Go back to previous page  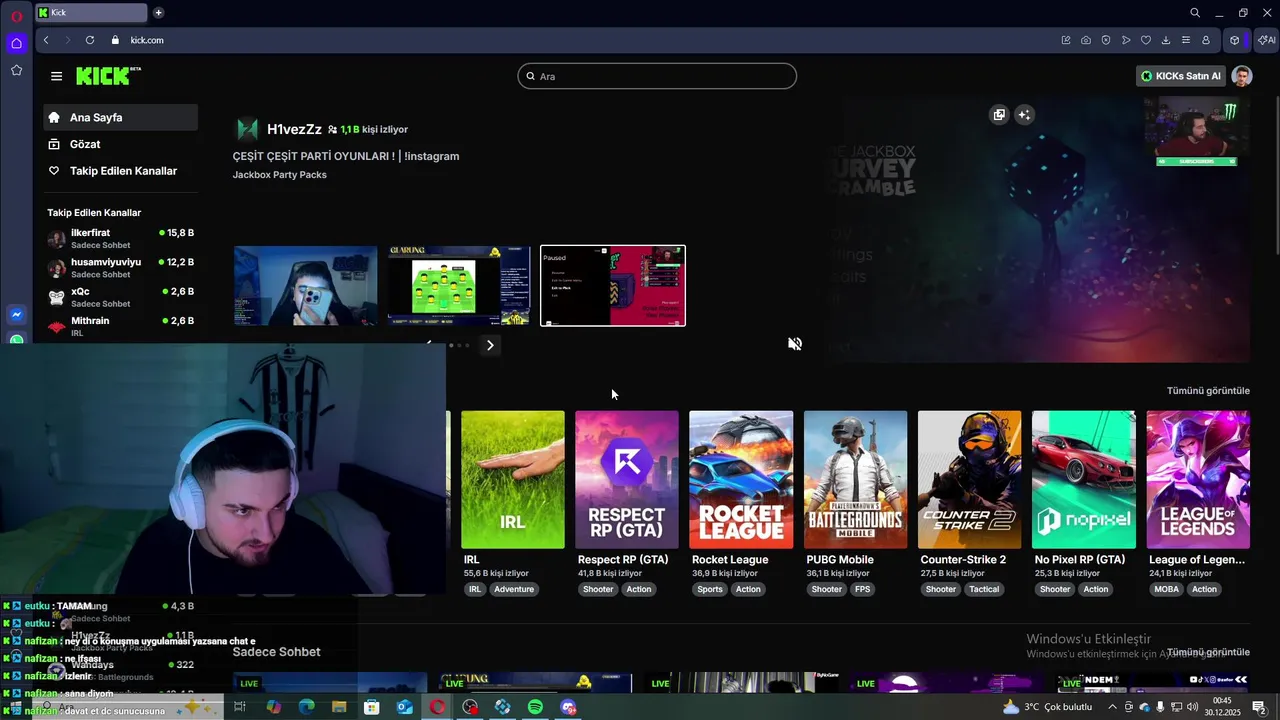[46, 40]
